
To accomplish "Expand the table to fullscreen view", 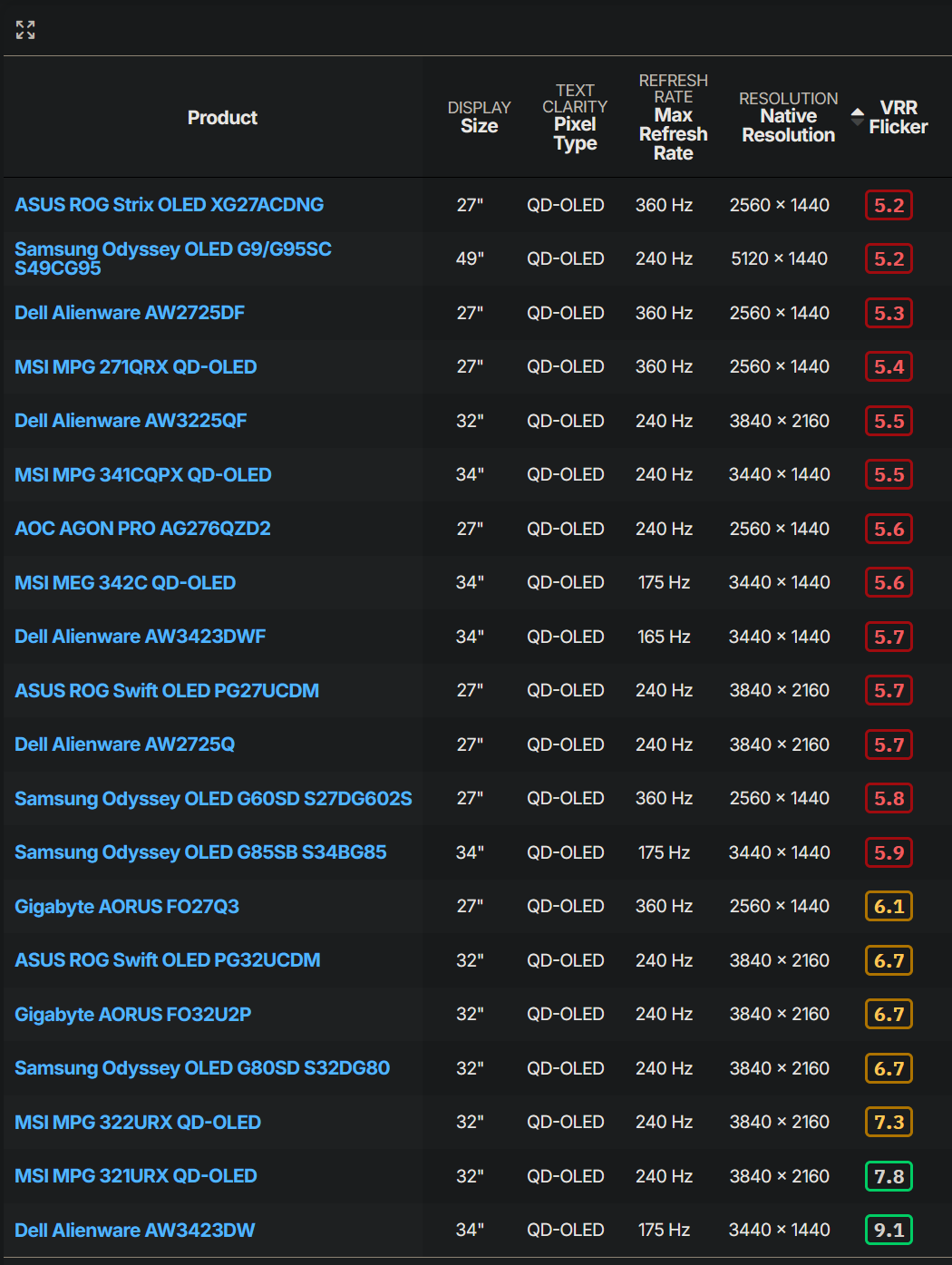I will click(x=25, y=29).
